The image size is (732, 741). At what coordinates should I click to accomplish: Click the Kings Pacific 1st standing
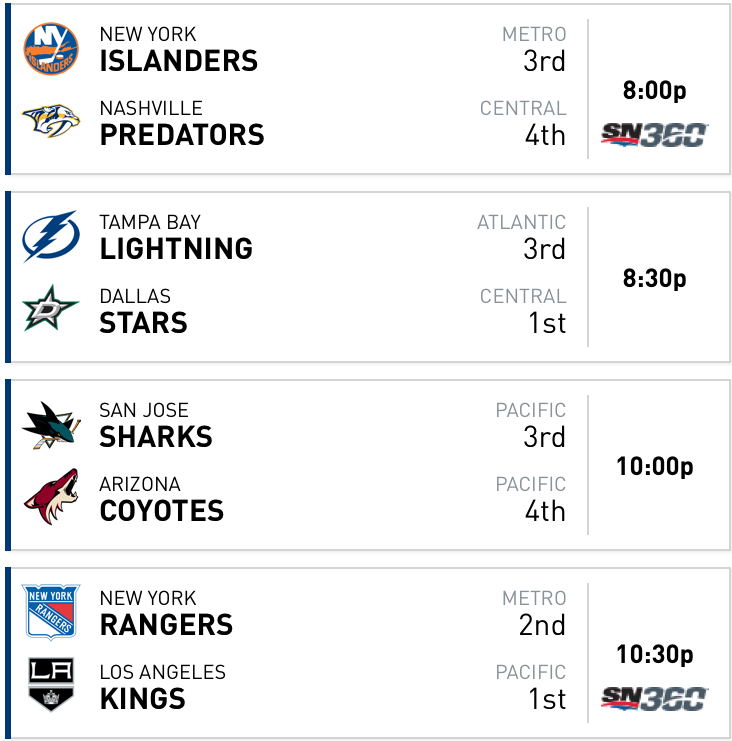pos(530,687)
